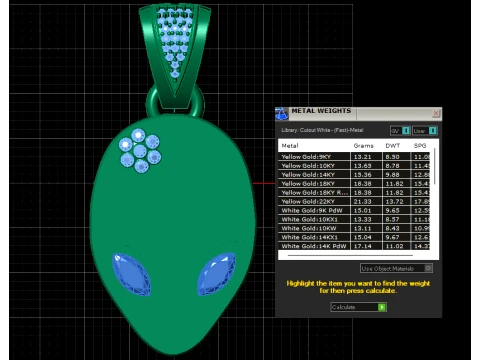Click the Calculate button
The height and width of the screenshot is (360, 480).
coord(359,307)
